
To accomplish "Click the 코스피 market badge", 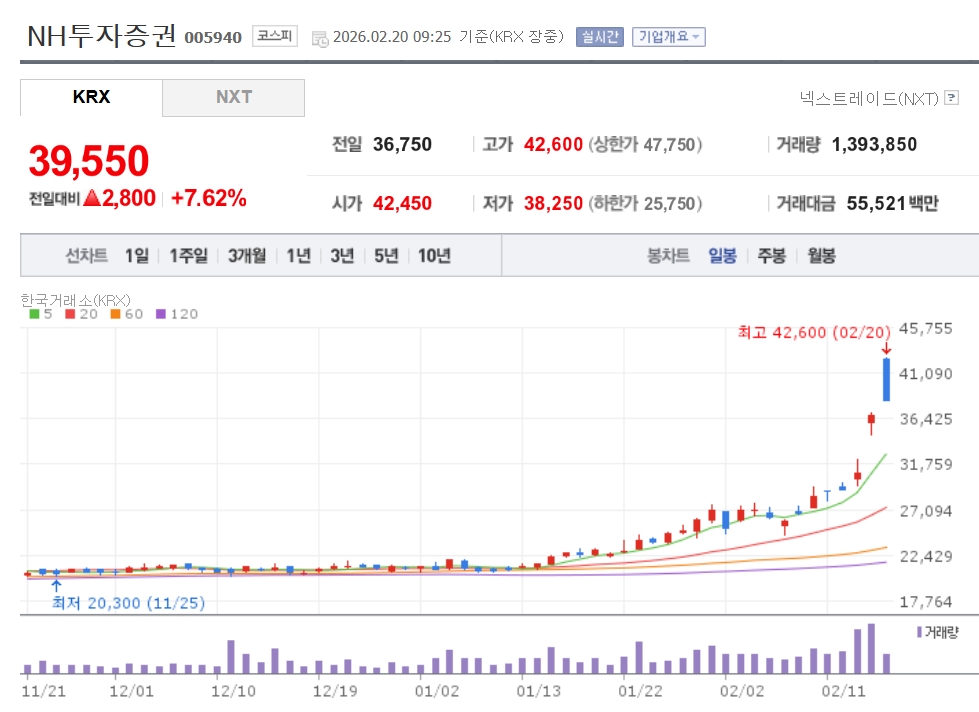I will click(275, 36).
